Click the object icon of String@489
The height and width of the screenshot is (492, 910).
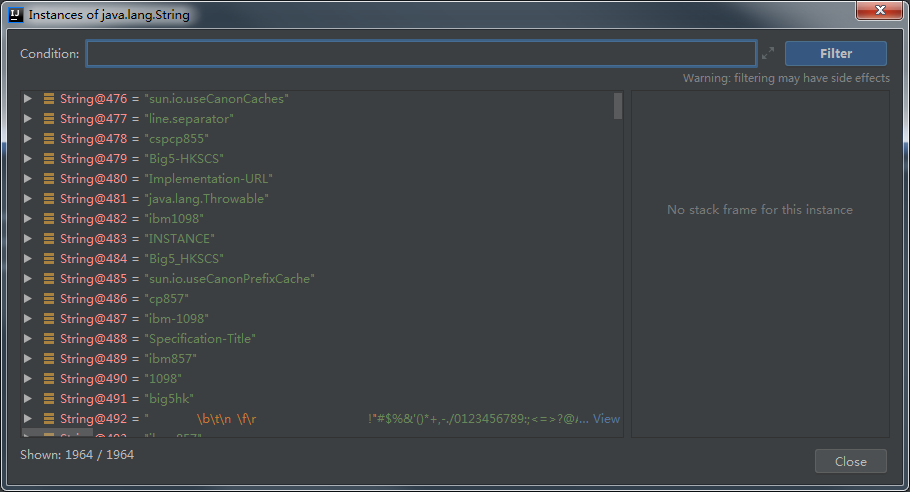point(49,359)
